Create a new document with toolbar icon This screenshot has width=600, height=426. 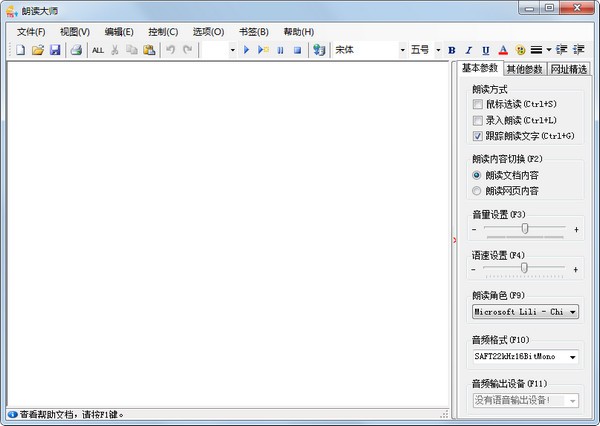20,50
